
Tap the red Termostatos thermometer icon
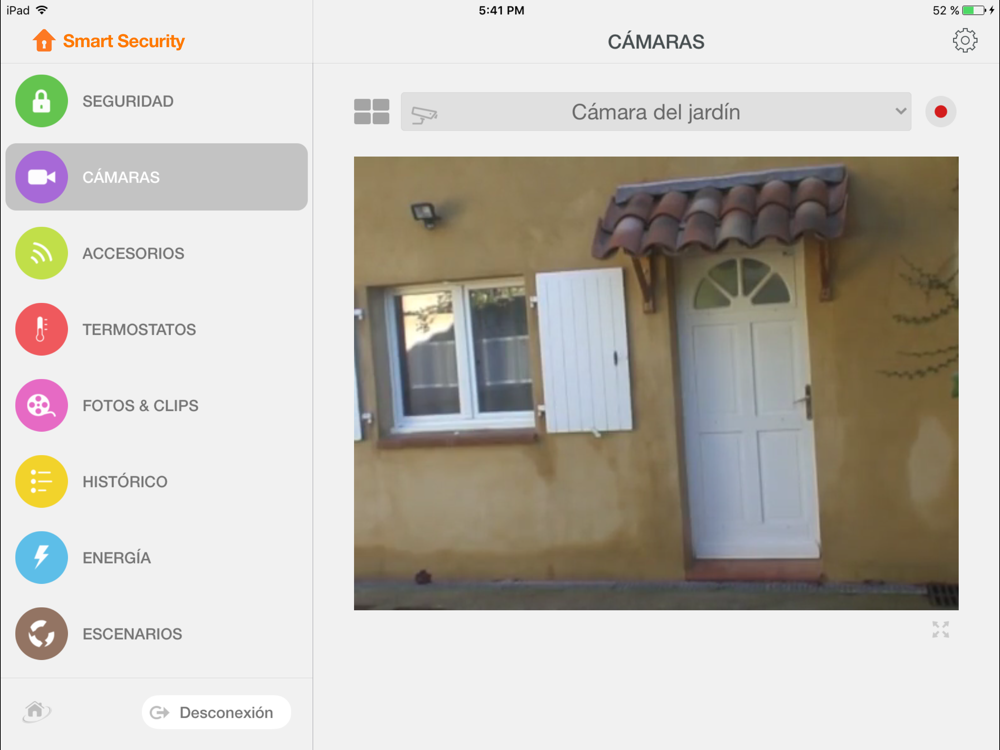point(41,329)
